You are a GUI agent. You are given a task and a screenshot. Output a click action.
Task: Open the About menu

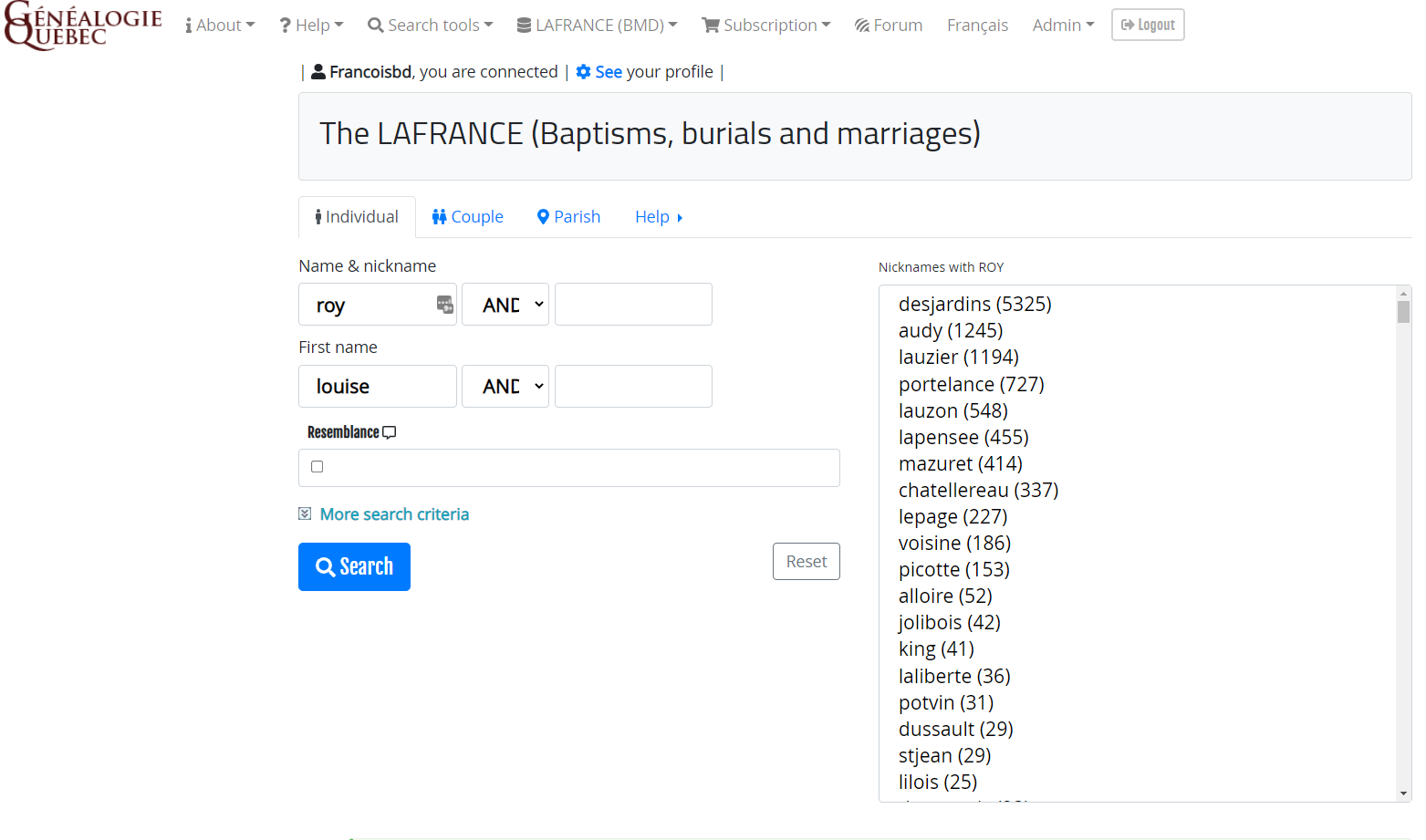pos(220,26)
